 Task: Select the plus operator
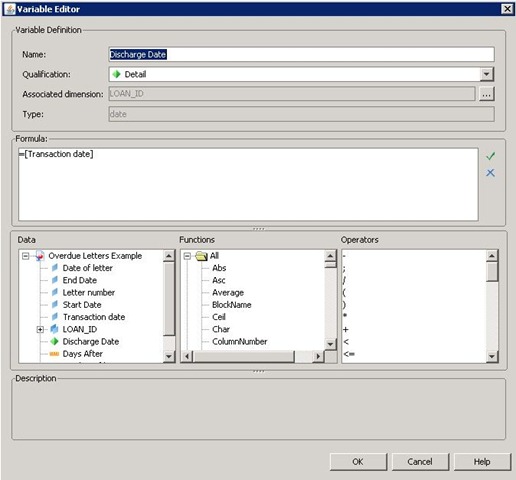click(x=346, y=329)
